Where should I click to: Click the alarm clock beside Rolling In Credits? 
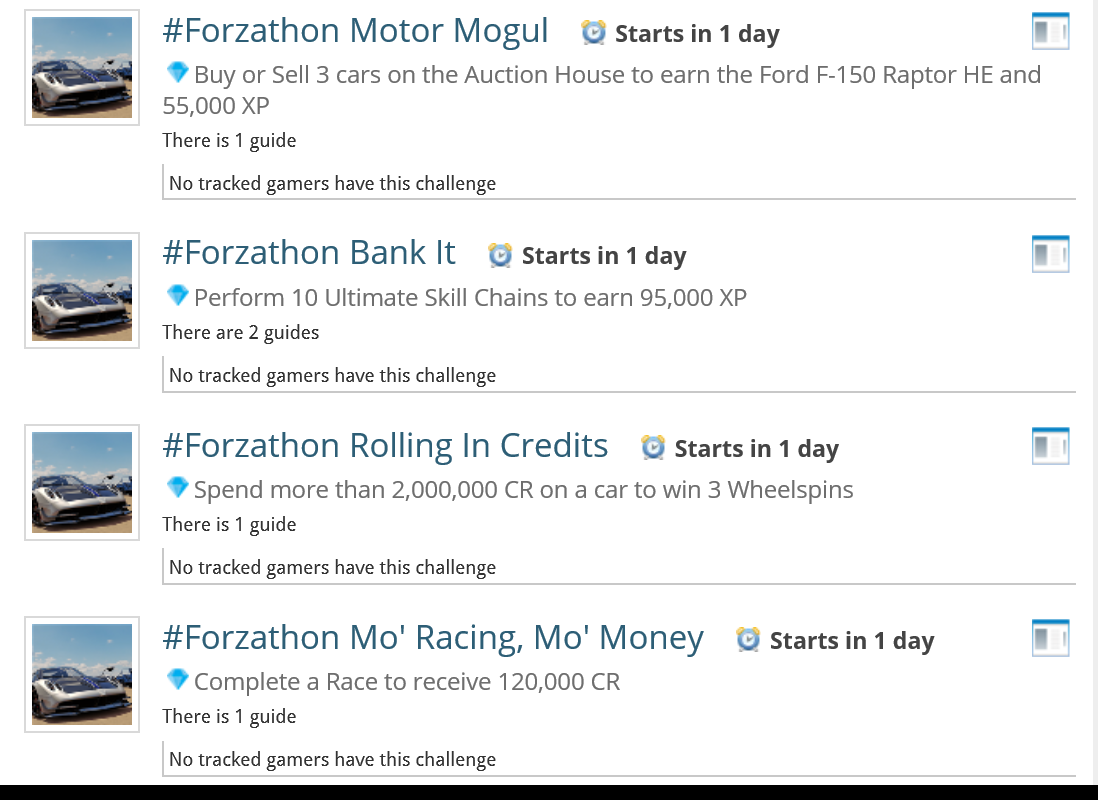pos(653,447)
